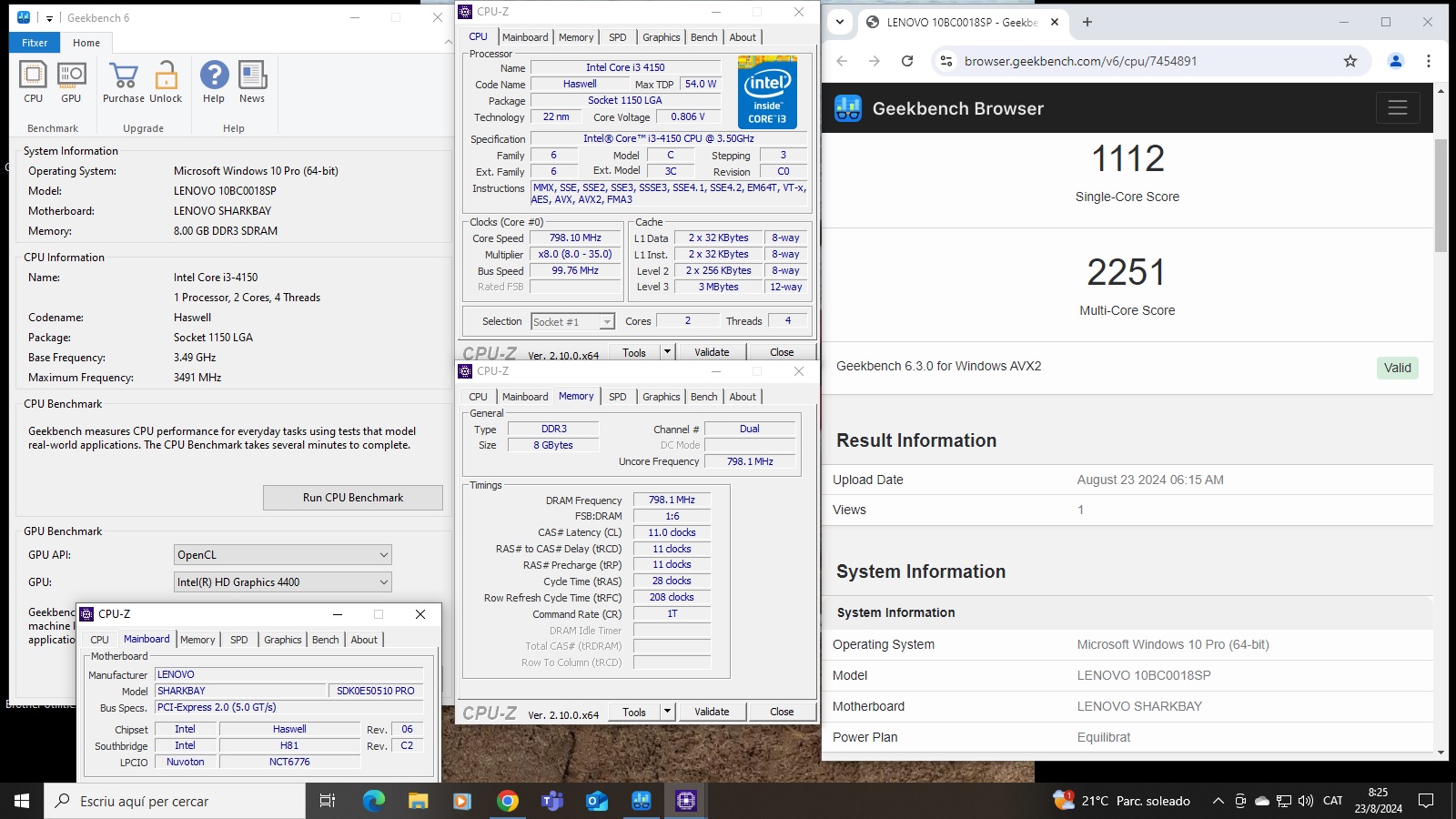
Task: Open Bench tab in top CPU-Z window
Action: point(704,37)
